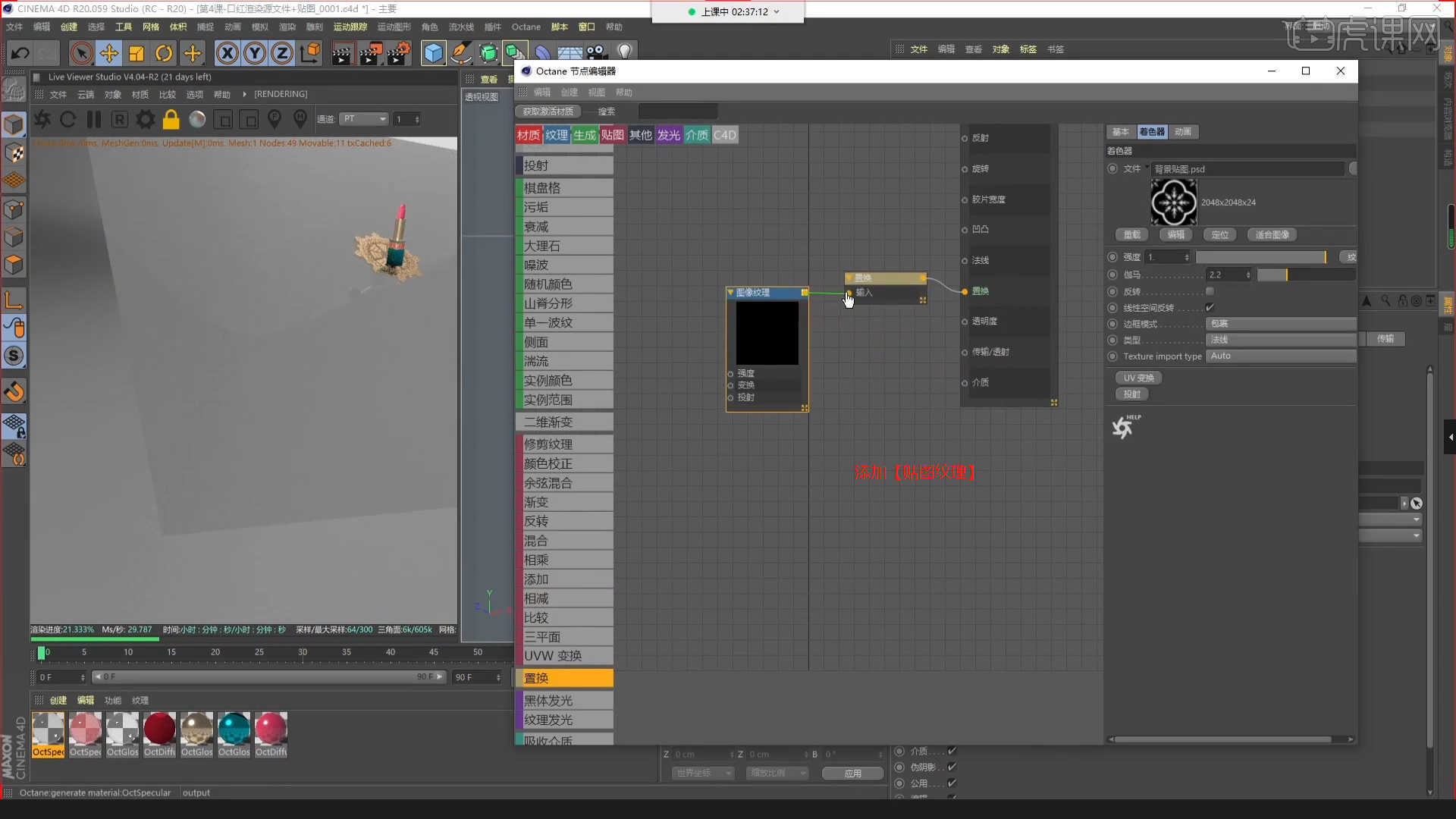The height and width of the screenshot is (819, 1456).
Task: Click the Octane HELP logo icon
Action: 1125,426
